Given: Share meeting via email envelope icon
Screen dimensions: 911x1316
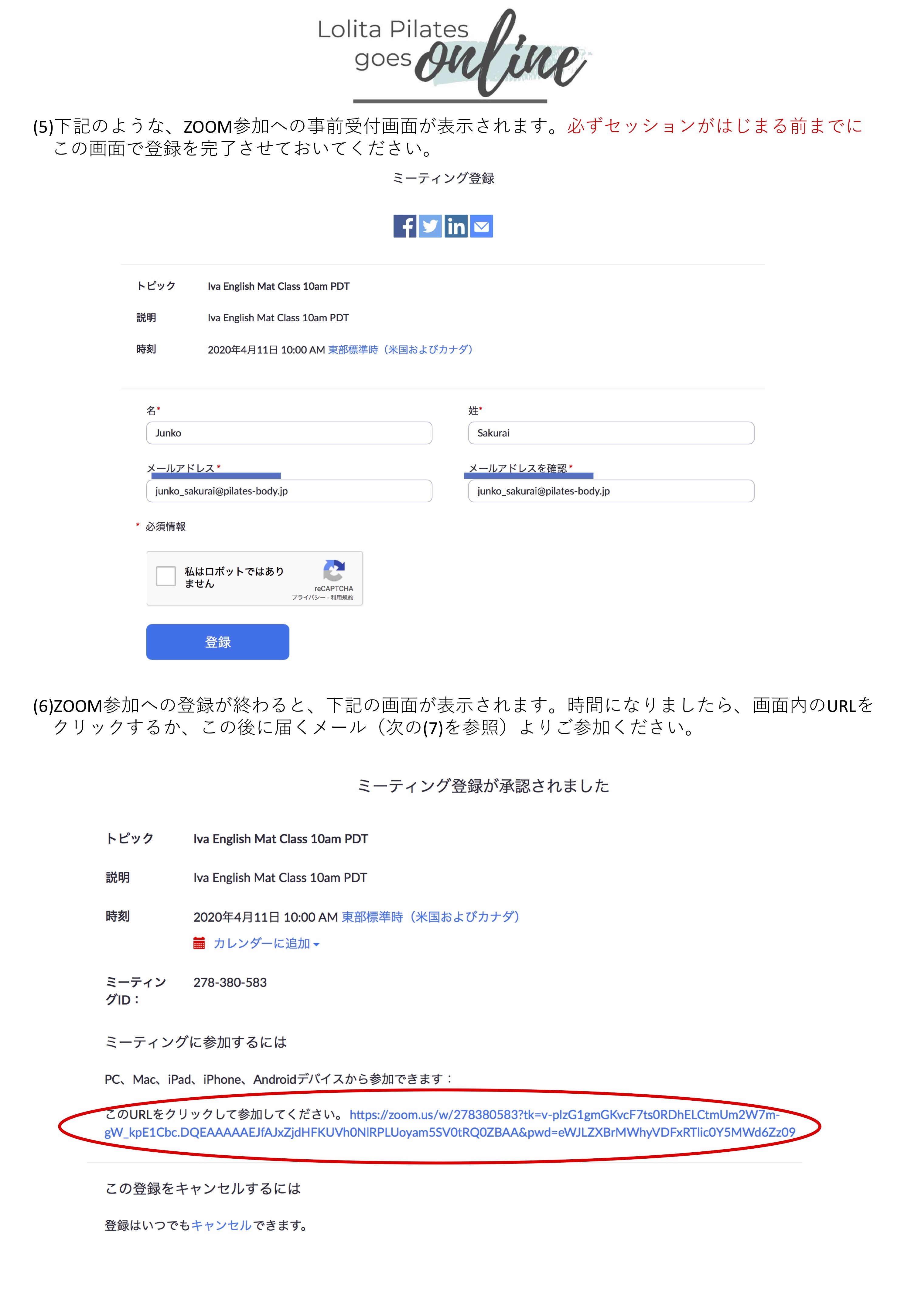Looking at the screenshot, I should (481, 226).
